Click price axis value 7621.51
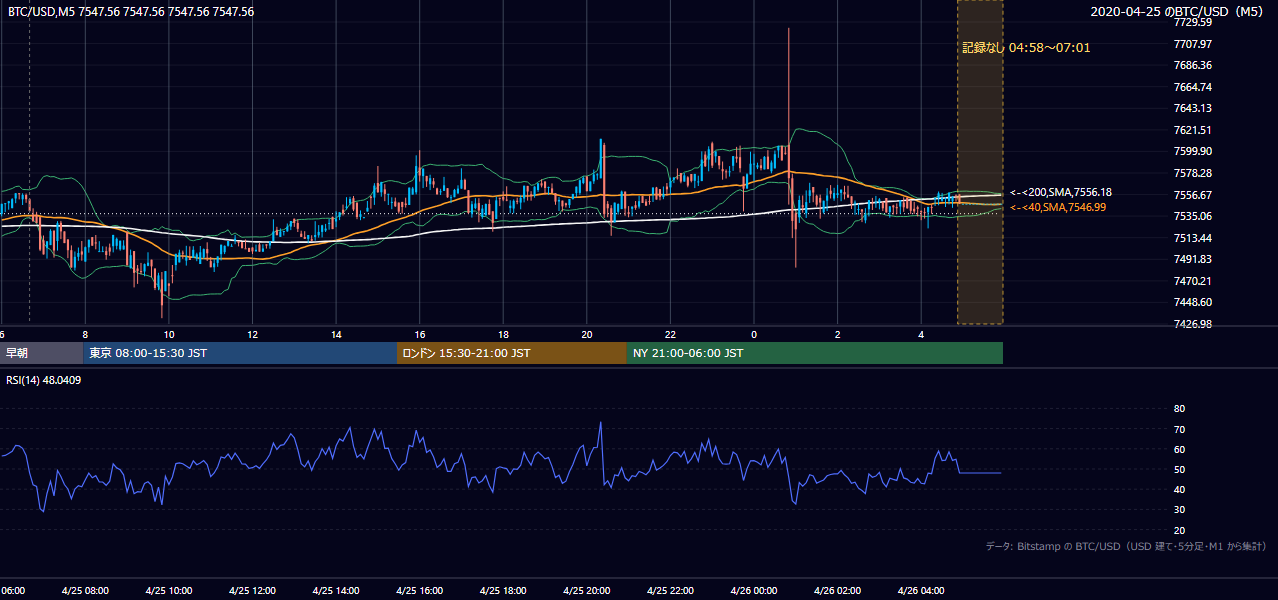This screenshot has height=600, width=1278. (x=1193, y=130)
